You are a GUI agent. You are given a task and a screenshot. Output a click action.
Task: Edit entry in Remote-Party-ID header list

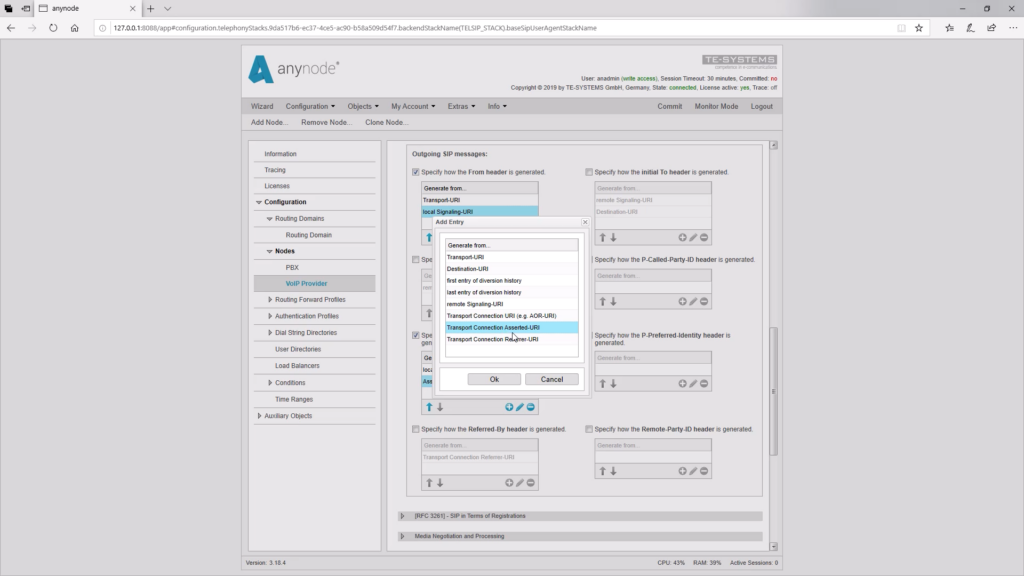click(693, 472)
